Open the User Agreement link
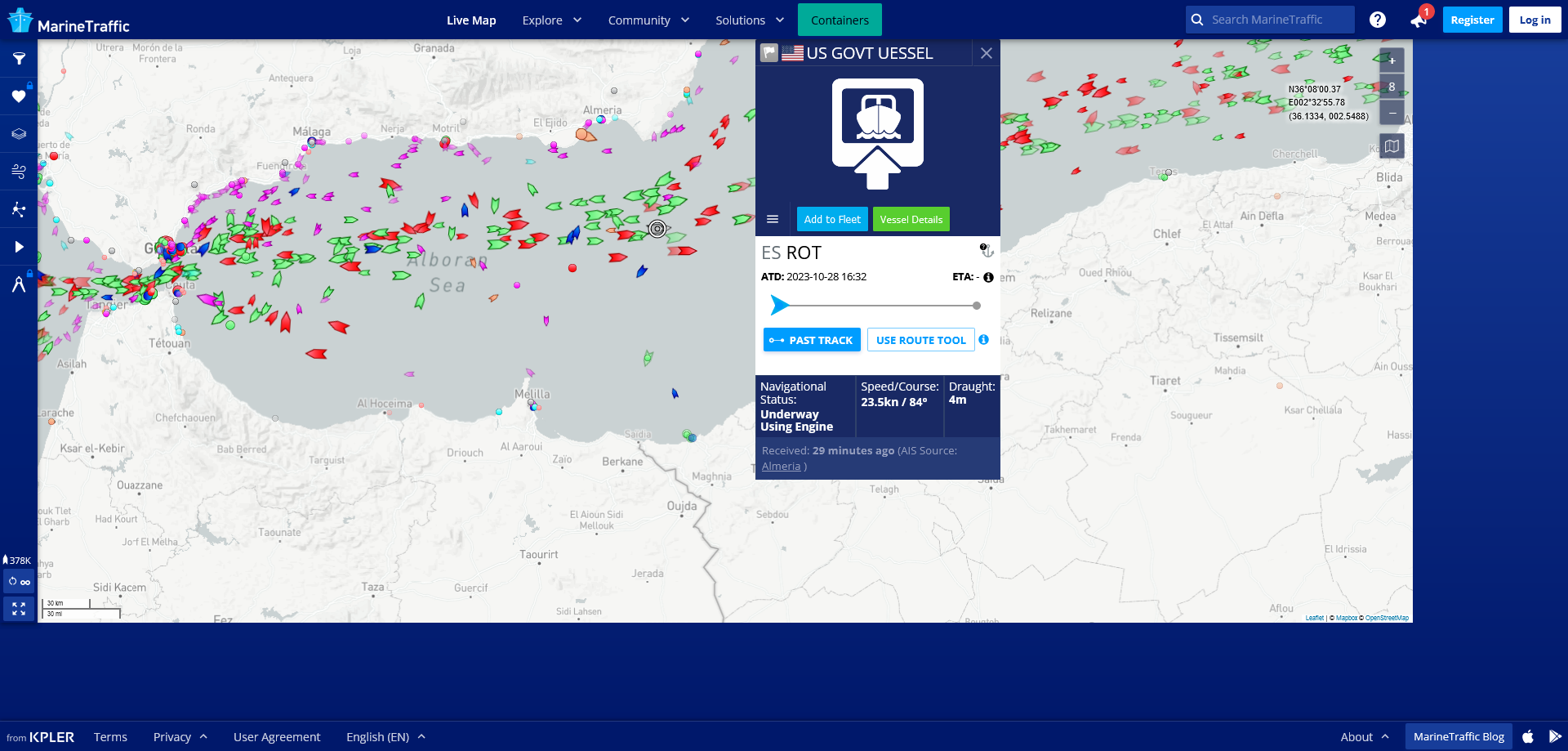 [277, 737]
